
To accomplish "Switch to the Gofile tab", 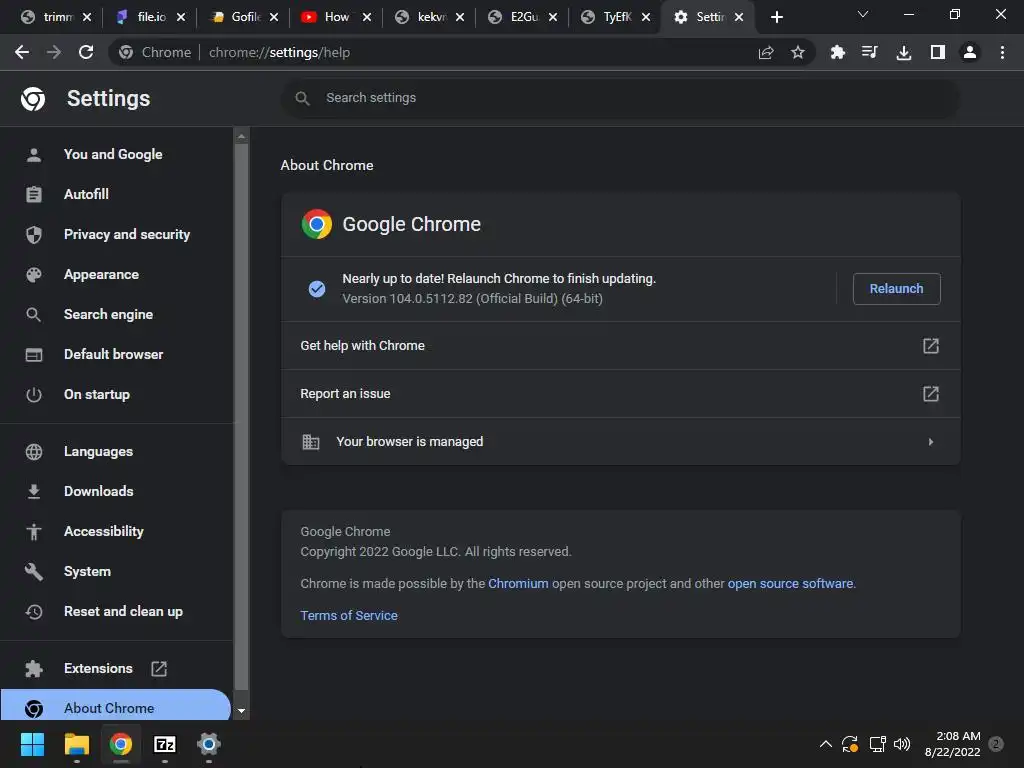I will 245,17.
